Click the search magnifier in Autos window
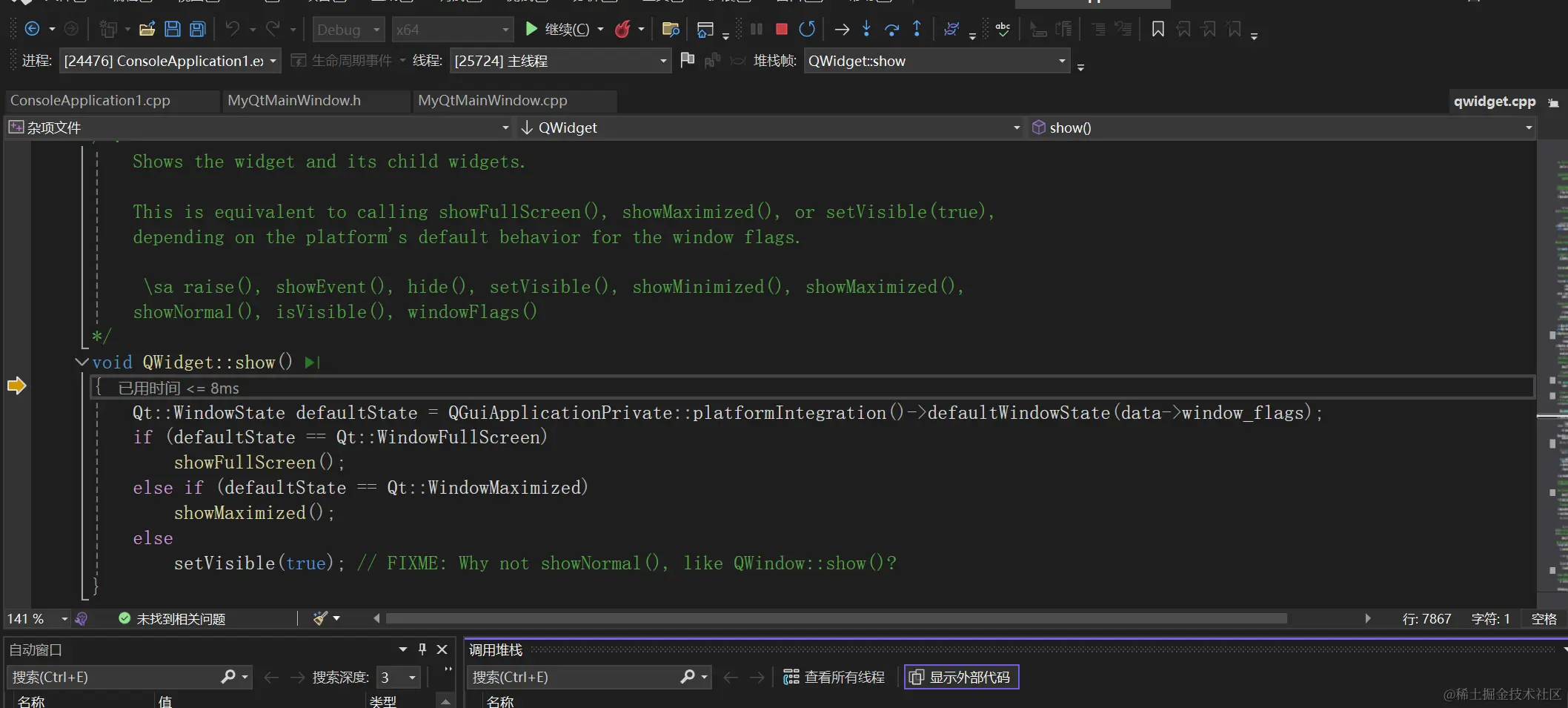The width and height of the screenshot is (1568, 708). click(x=228, y=677)
